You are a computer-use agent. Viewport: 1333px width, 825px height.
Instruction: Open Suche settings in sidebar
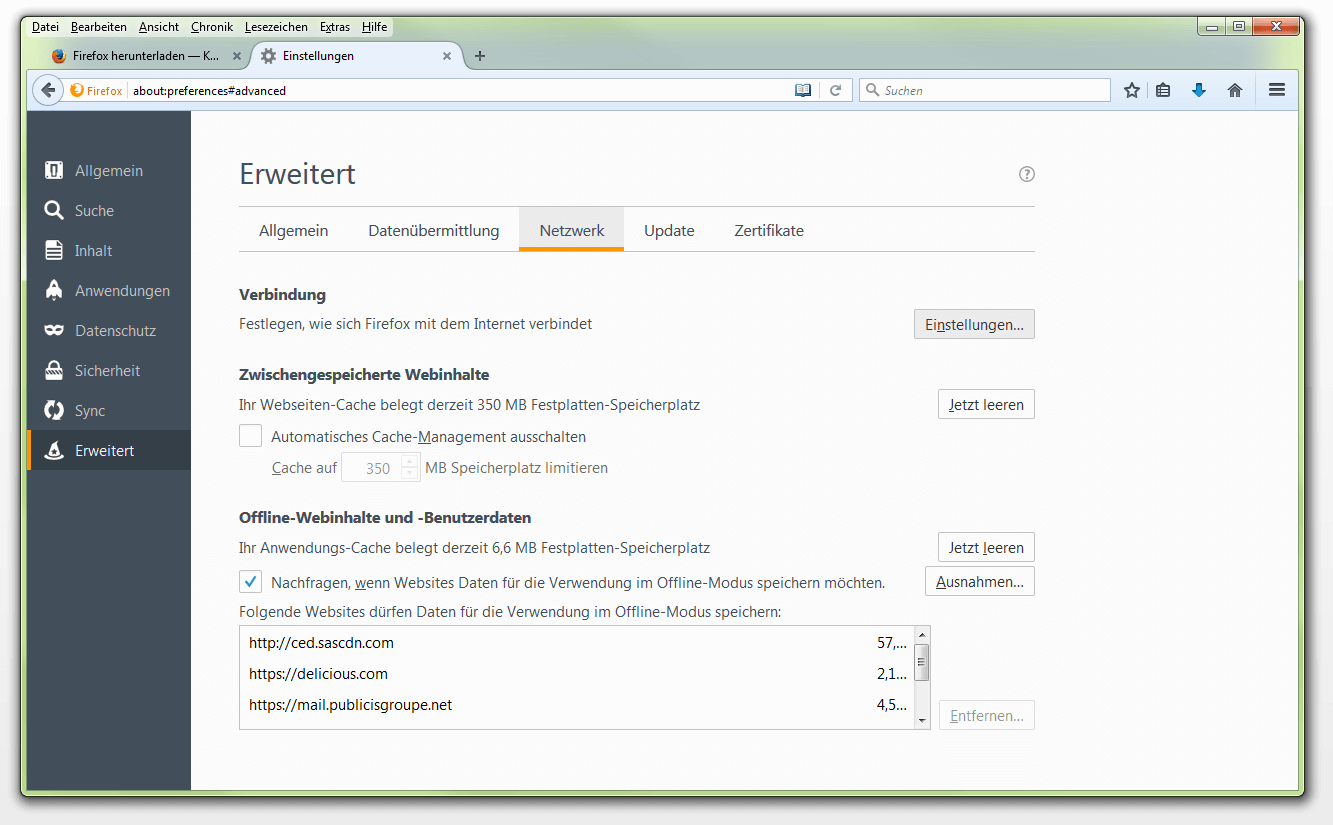pos(109,211)
